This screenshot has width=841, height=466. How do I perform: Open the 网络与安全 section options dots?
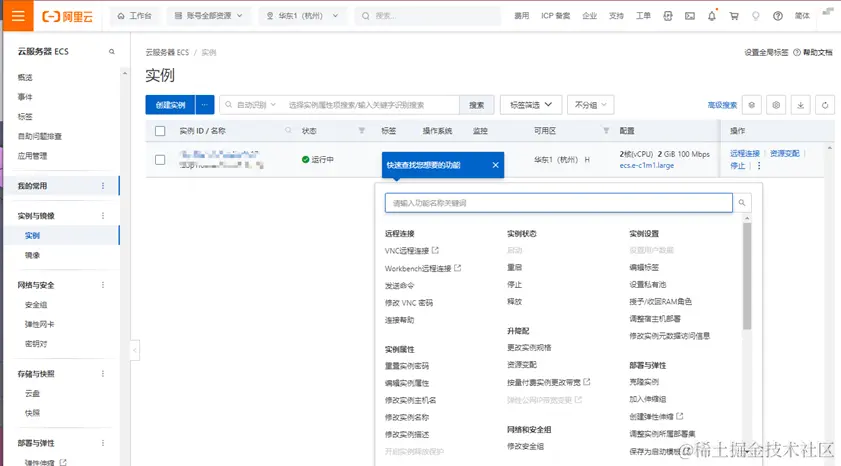point(103,285)
